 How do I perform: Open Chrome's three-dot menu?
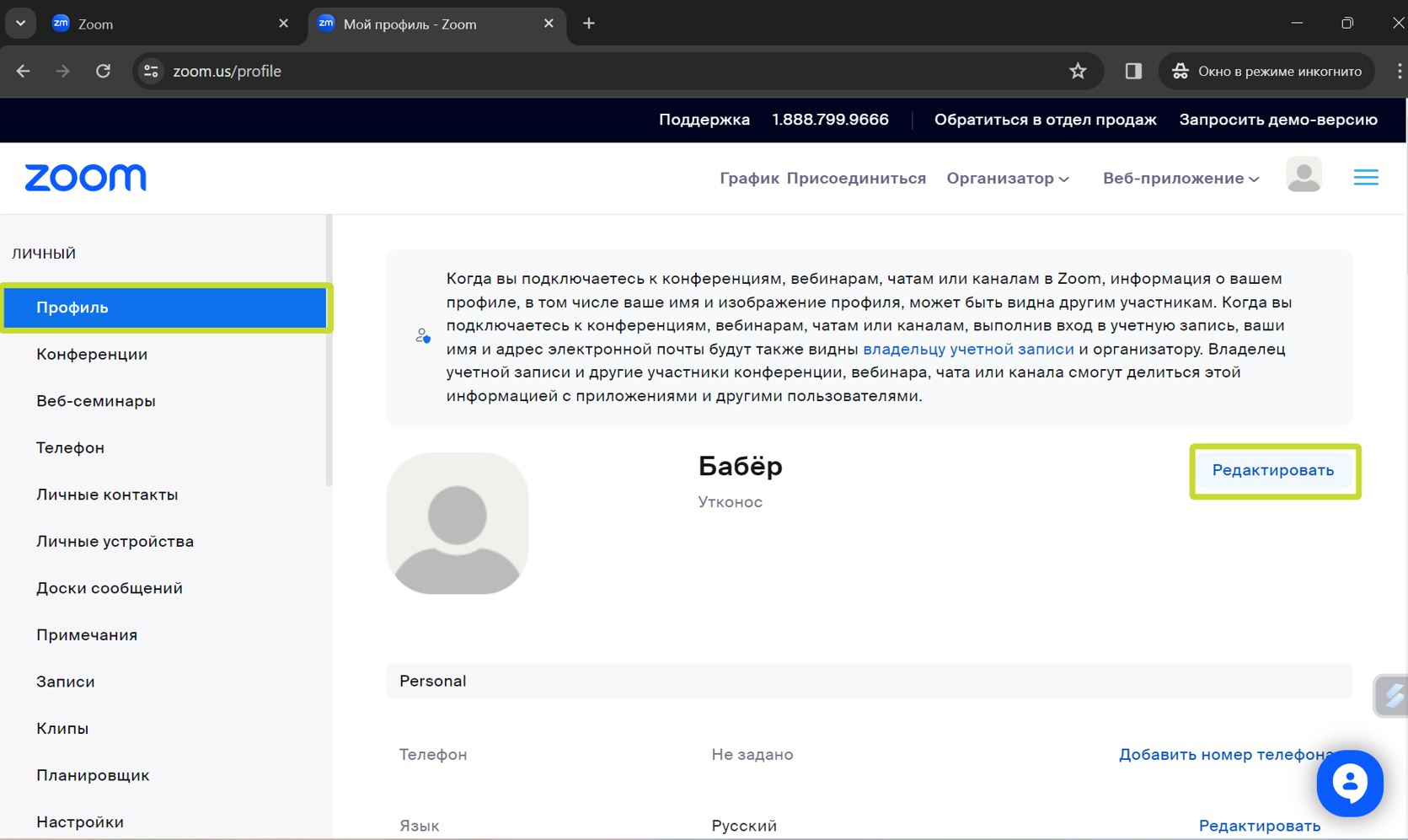click(x=1399, y=71)
